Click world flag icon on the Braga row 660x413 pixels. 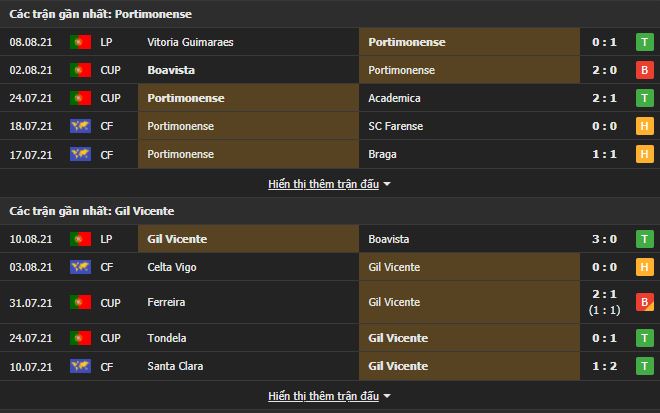80,154
